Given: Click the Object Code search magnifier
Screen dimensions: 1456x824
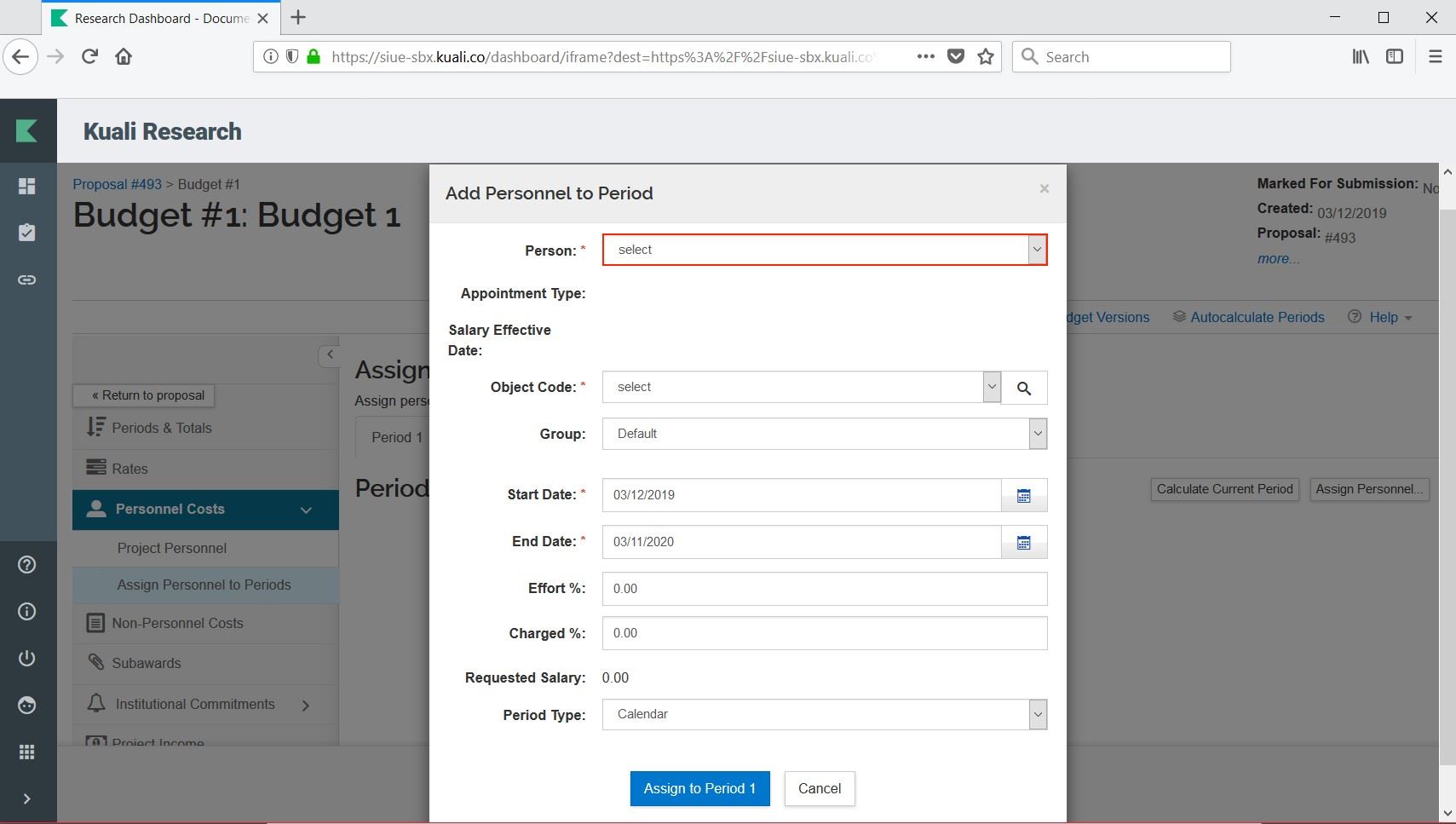Looking at the screenshot, I should point(1023,388).
